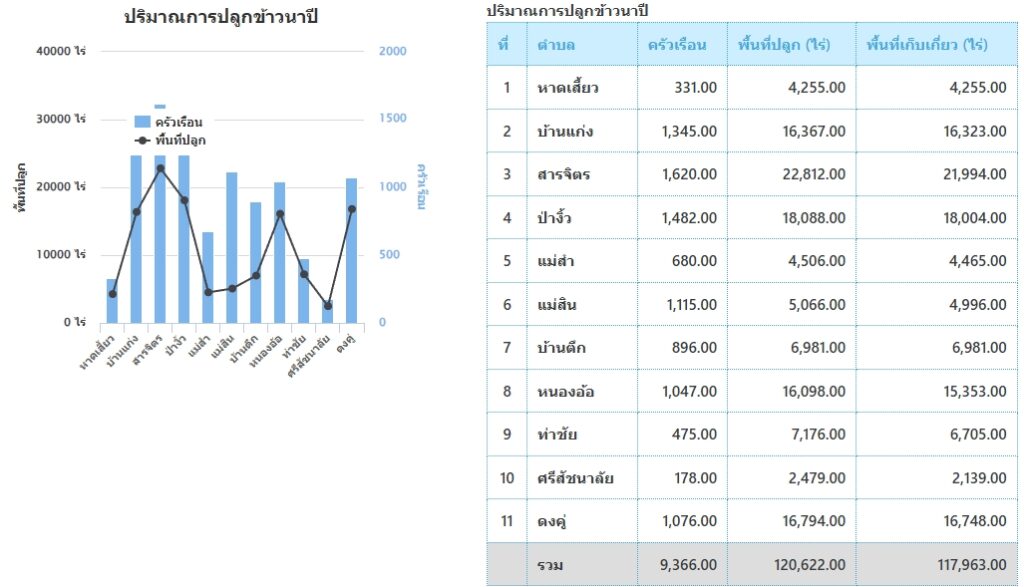Select the รวม total row label
Image resolution: width=1024 pixels, height=587 pixels.
click(x=549, y=565)
